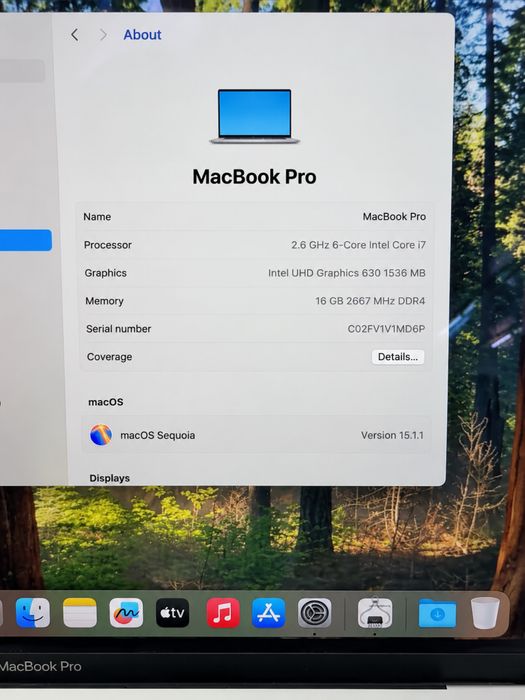
Task: Click the About title heading
Action: click(x=142, y=35)
